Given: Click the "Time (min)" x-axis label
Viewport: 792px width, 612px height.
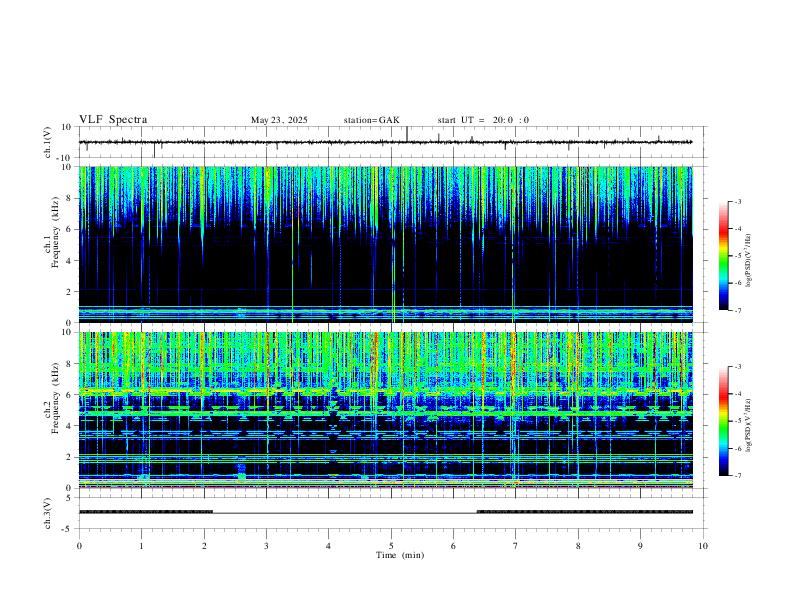Looking at the screenshot, I should tap(400, 555).
